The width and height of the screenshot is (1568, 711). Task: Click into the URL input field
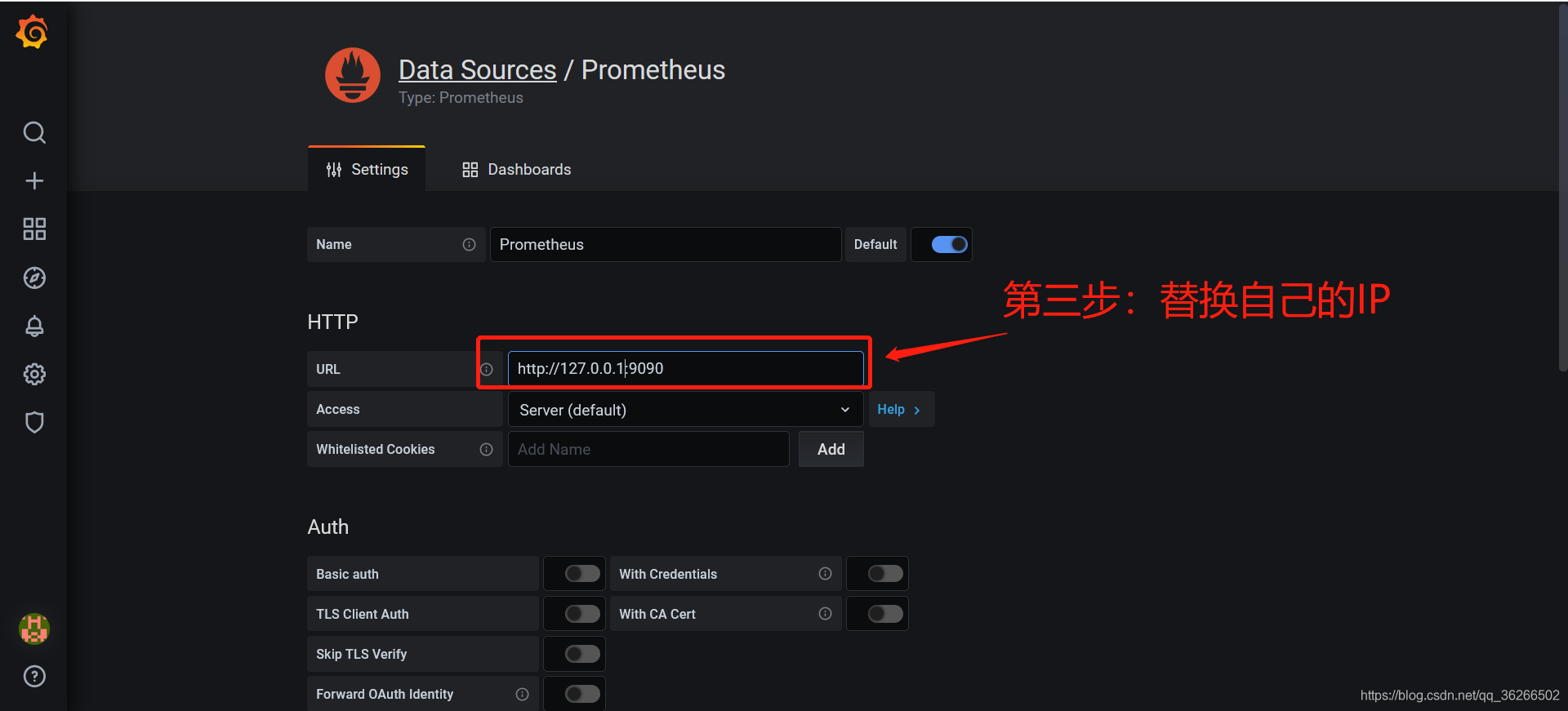coord(685,368)
